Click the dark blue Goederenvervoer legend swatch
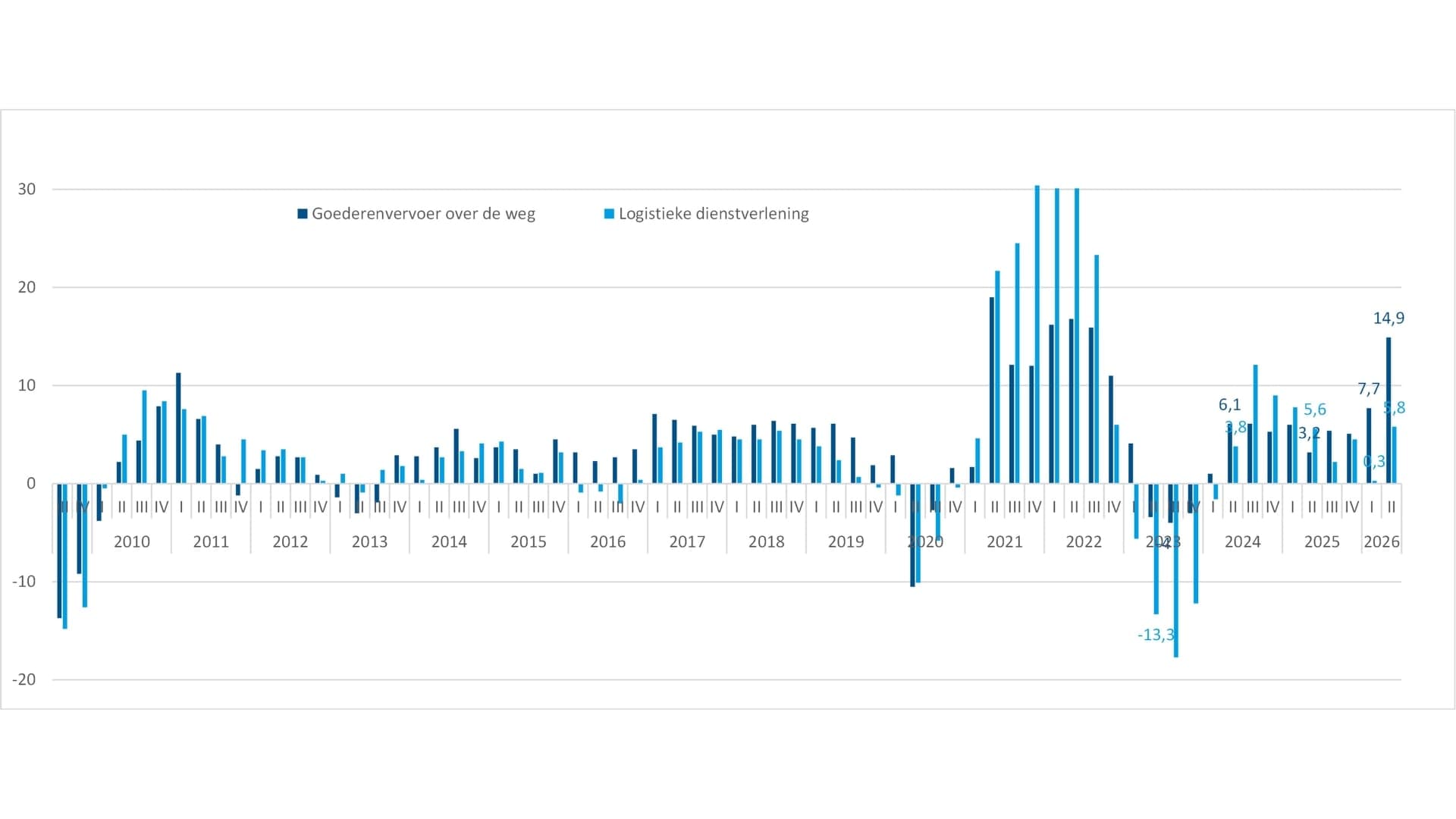The width and height of the screenshot is (1456, 819). click(303, 214)
